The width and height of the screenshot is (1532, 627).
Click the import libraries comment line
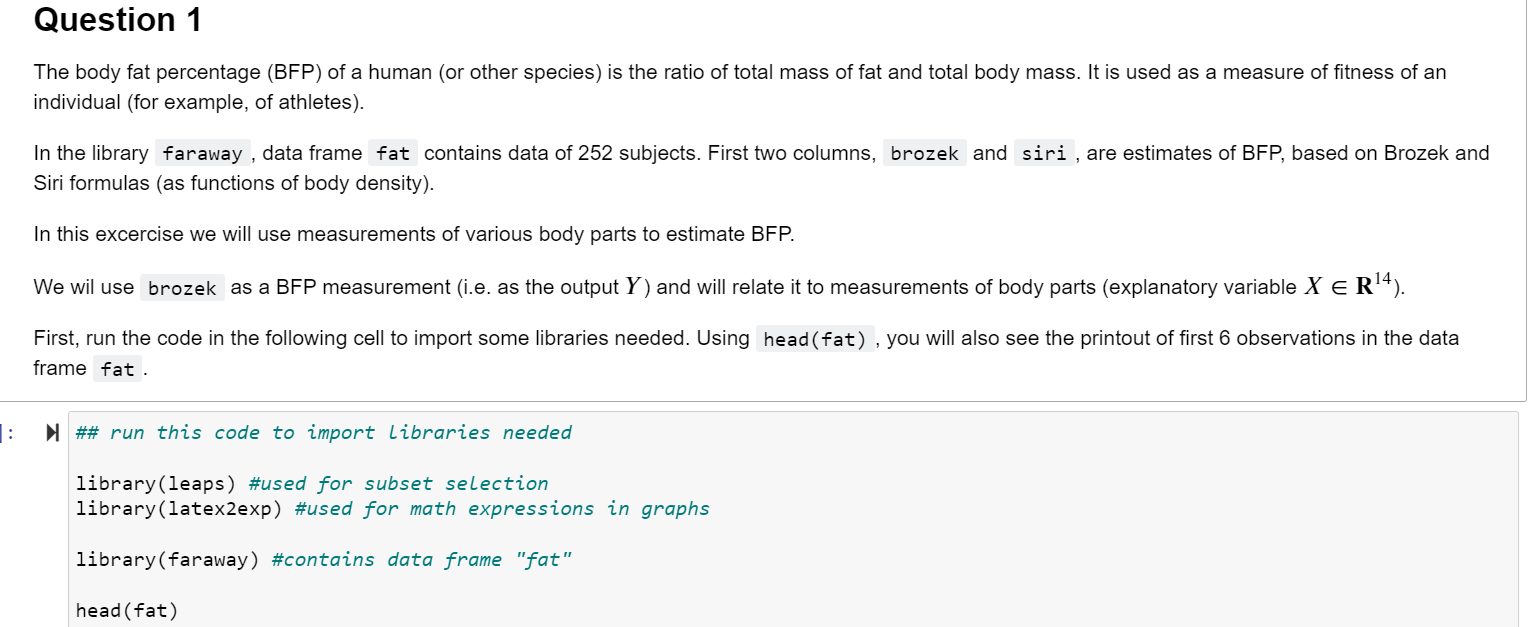322,432
